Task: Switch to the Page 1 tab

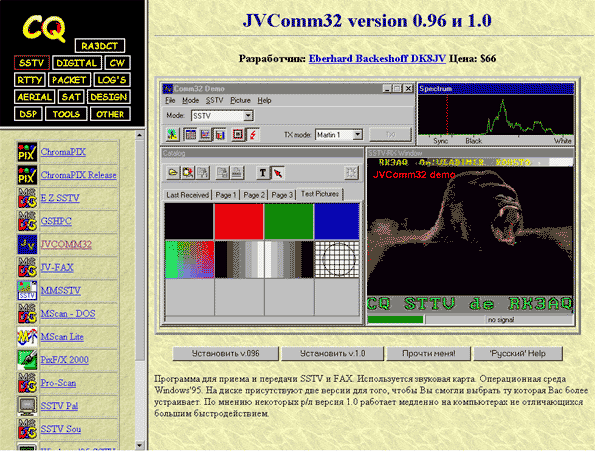Action: [226, 195]
